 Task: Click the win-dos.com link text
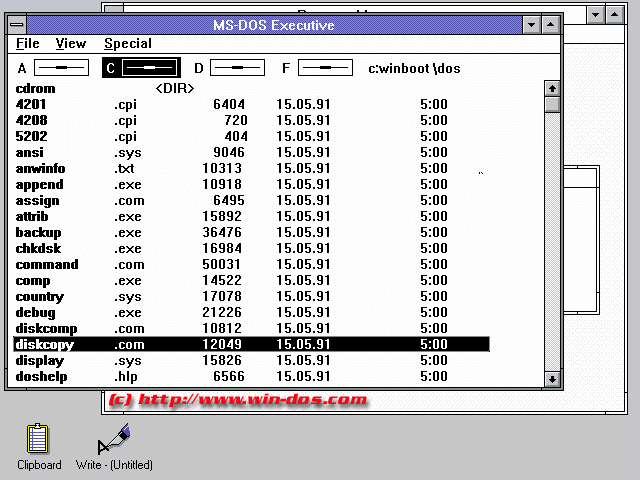point(251,400)
